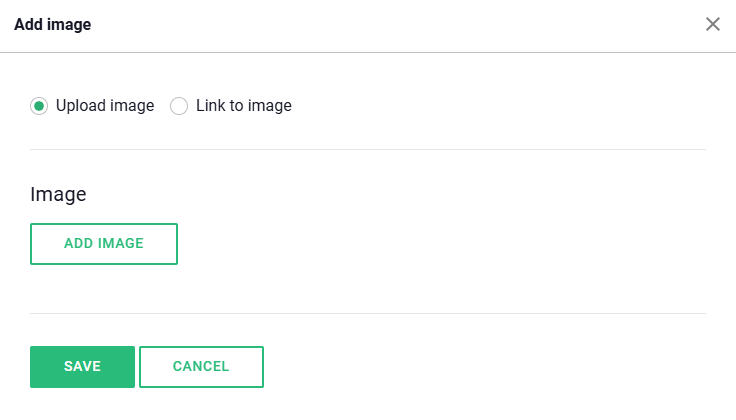Click the "Image" section heading
This screenshot has width=736, height=420.
pyautogui.click(x=58, y=194)
